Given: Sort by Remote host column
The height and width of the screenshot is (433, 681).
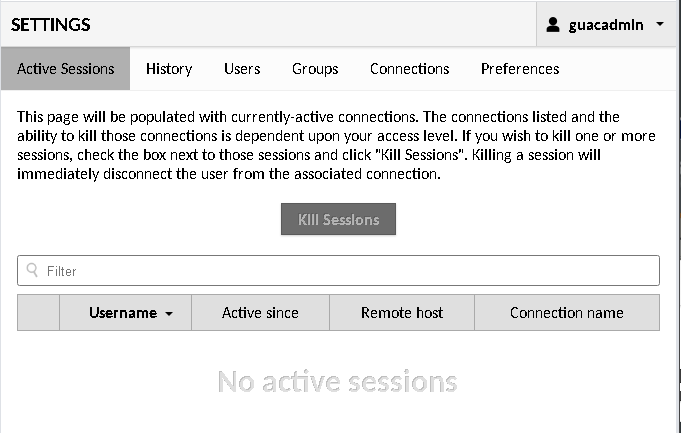Looking at the screenshot, I should click(x=402, y=313).
